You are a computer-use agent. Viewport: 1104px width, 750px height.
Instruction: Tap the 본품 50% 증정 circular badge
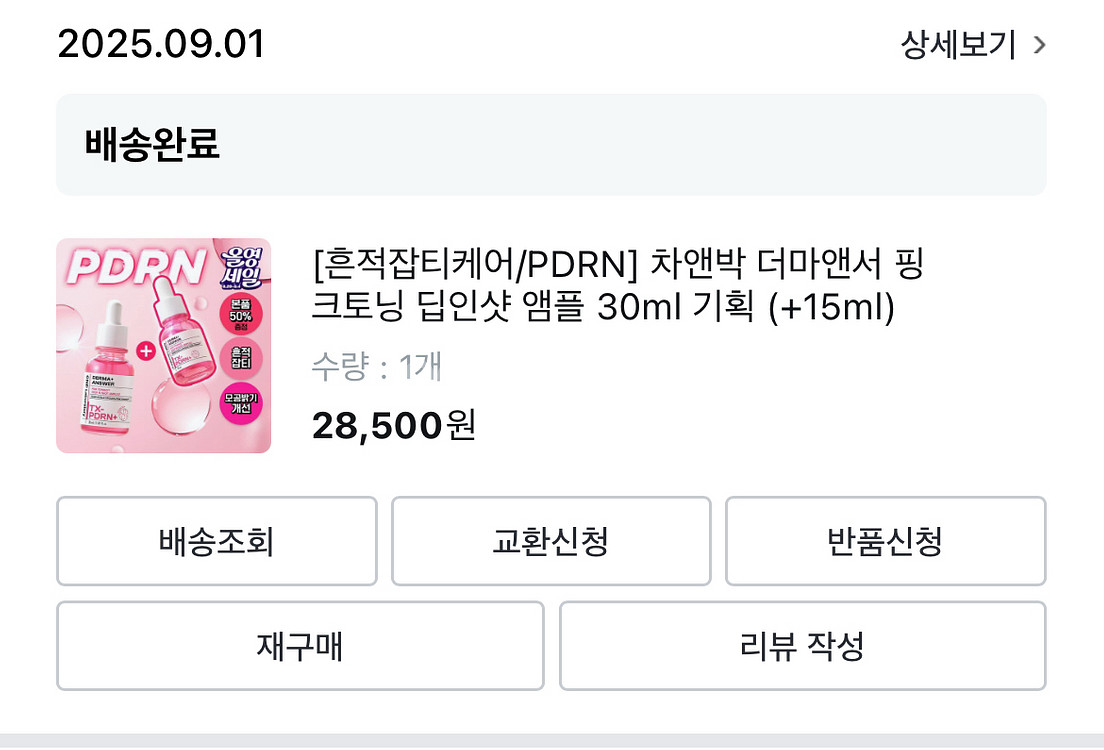click(241, 314)
